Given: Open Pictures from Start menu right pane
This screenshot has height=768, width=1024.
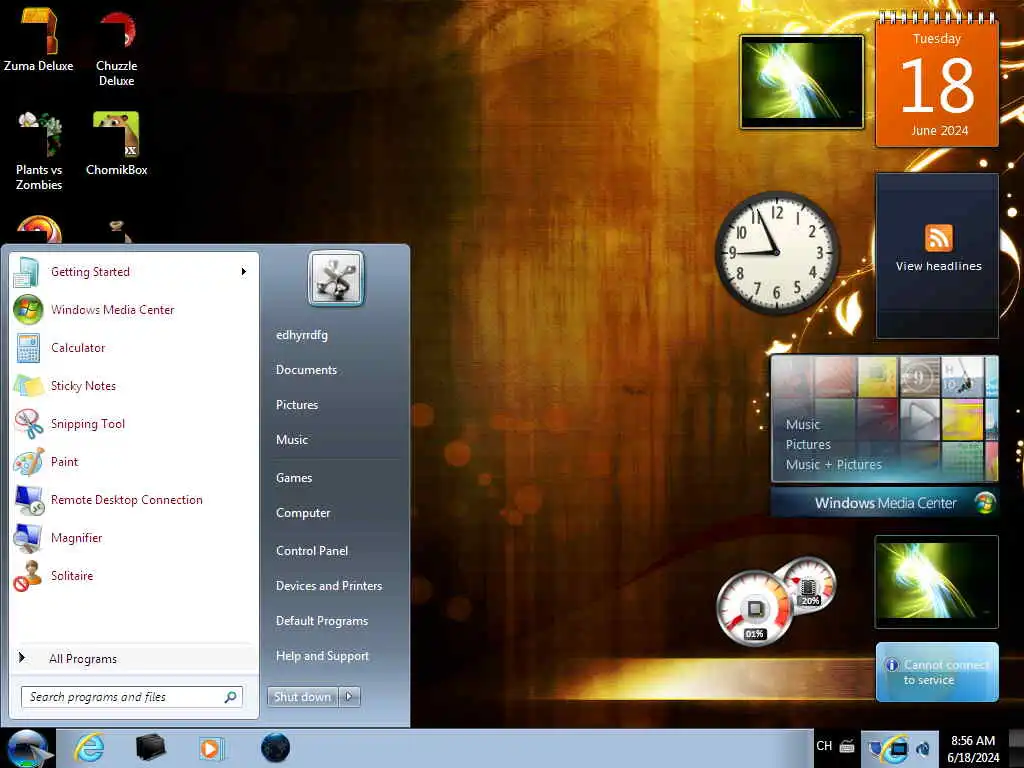Looking at the screenshot, I should coord(296,405).
